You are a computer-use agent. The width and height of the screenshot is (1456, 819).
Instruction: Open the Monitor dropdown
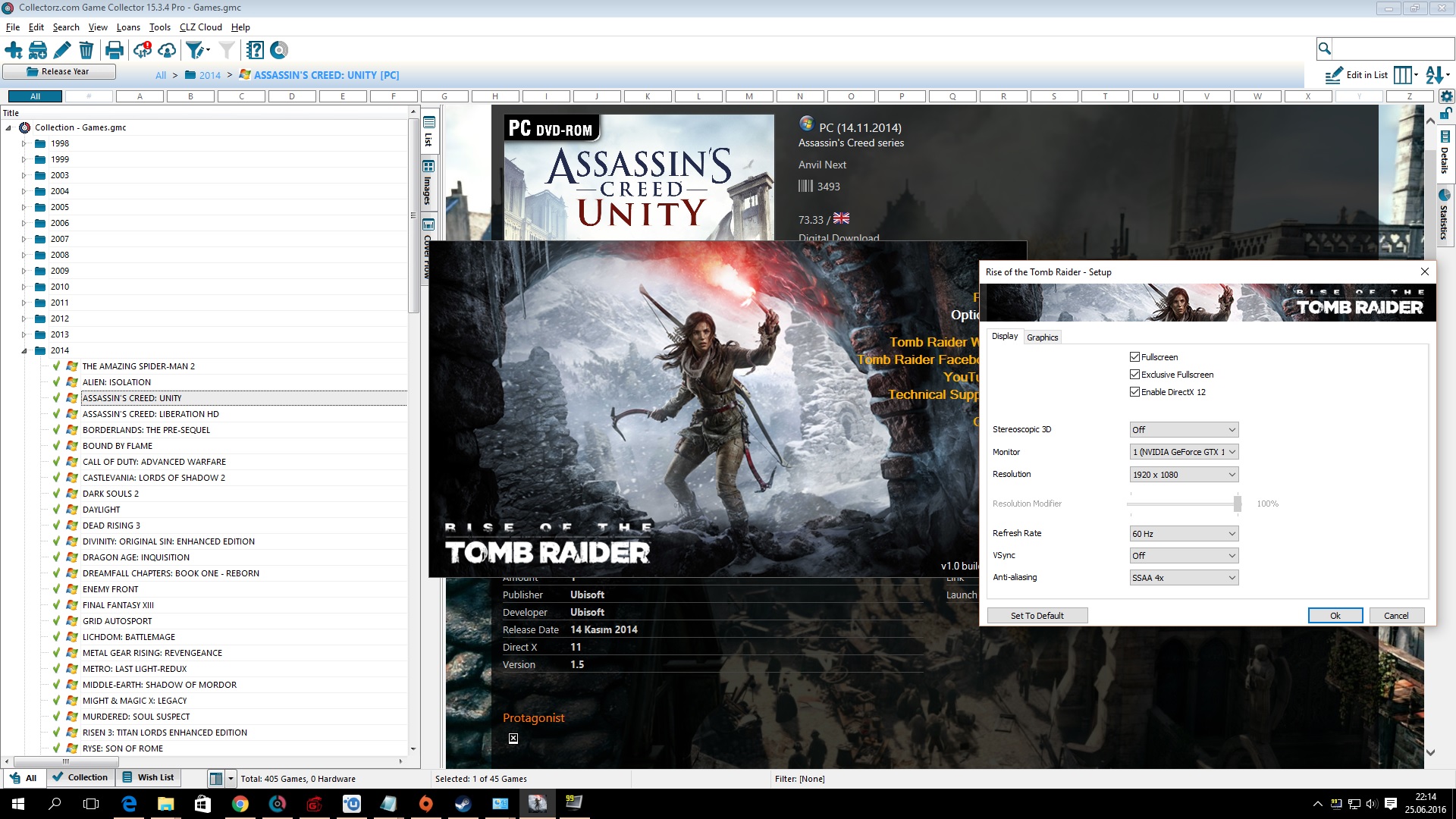(x=1184, y=452)
